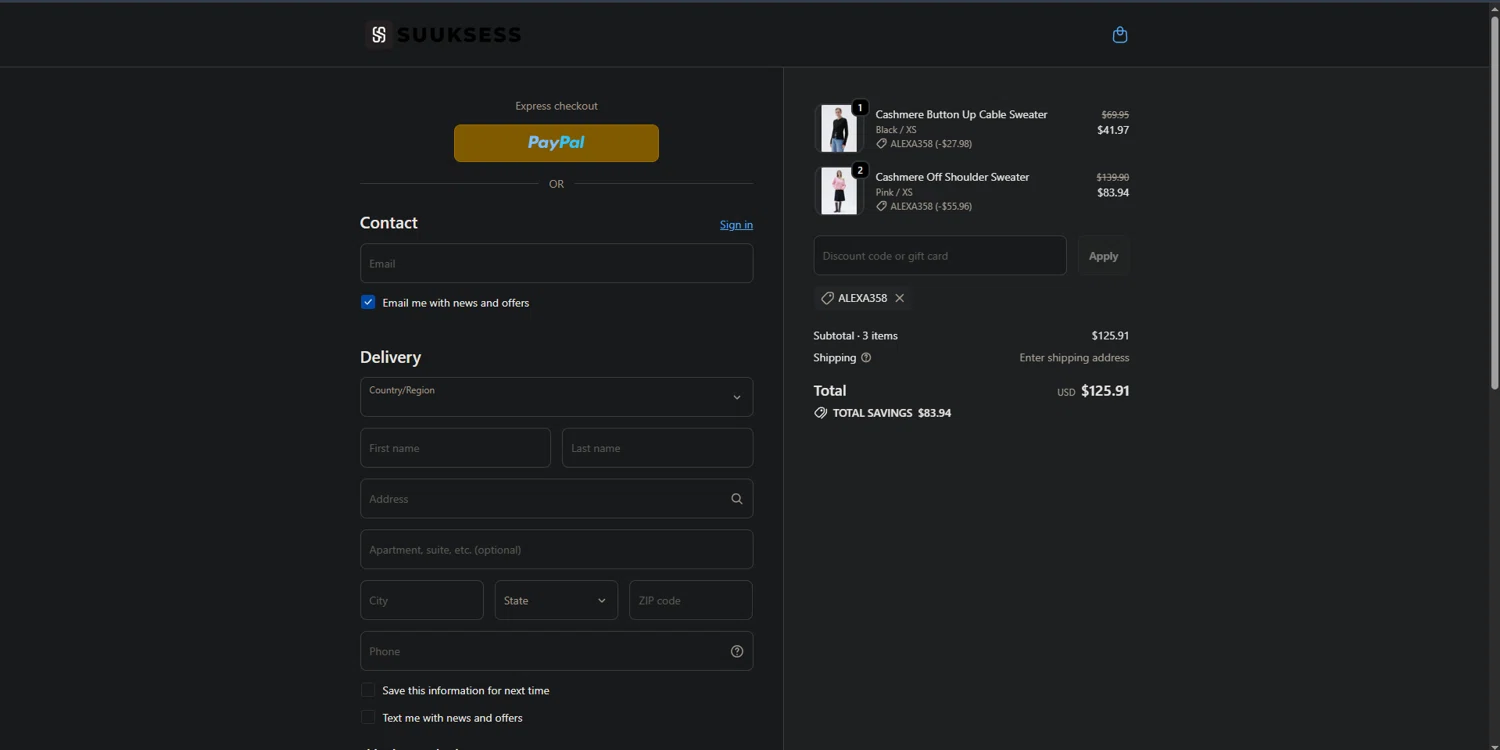Screen dimensions: 1500x750
Task: Click the Email input field
Action: [x=556, y=263]
